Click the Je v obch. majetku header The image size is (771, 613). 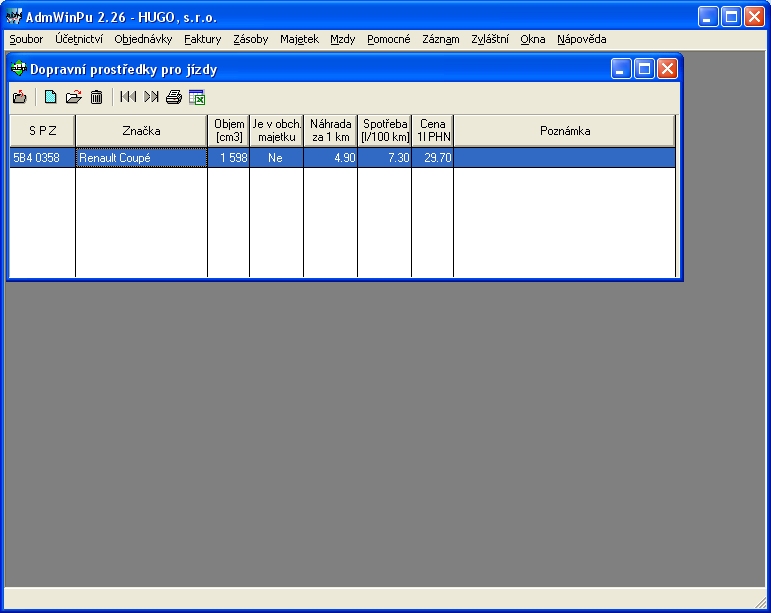277,131
